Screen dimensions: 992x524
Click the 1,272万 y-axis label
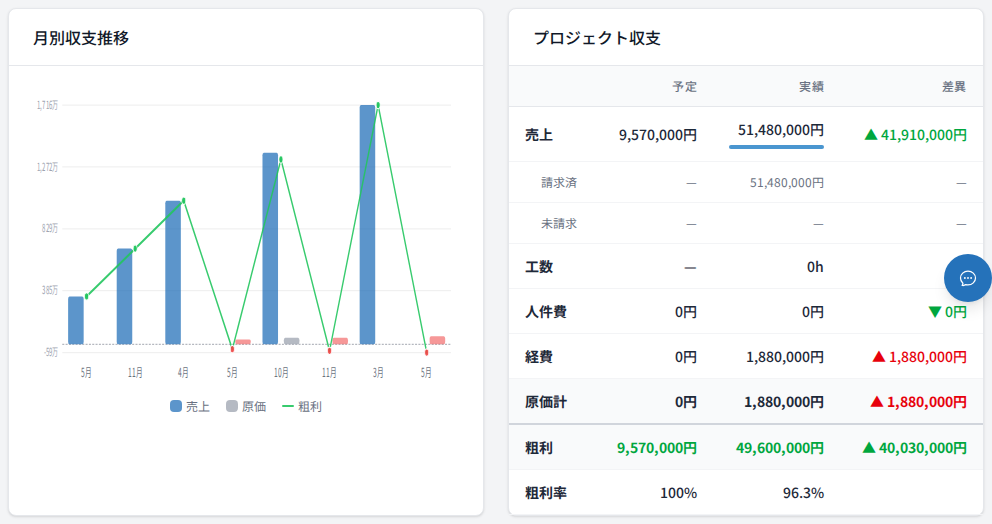[47, 167]
